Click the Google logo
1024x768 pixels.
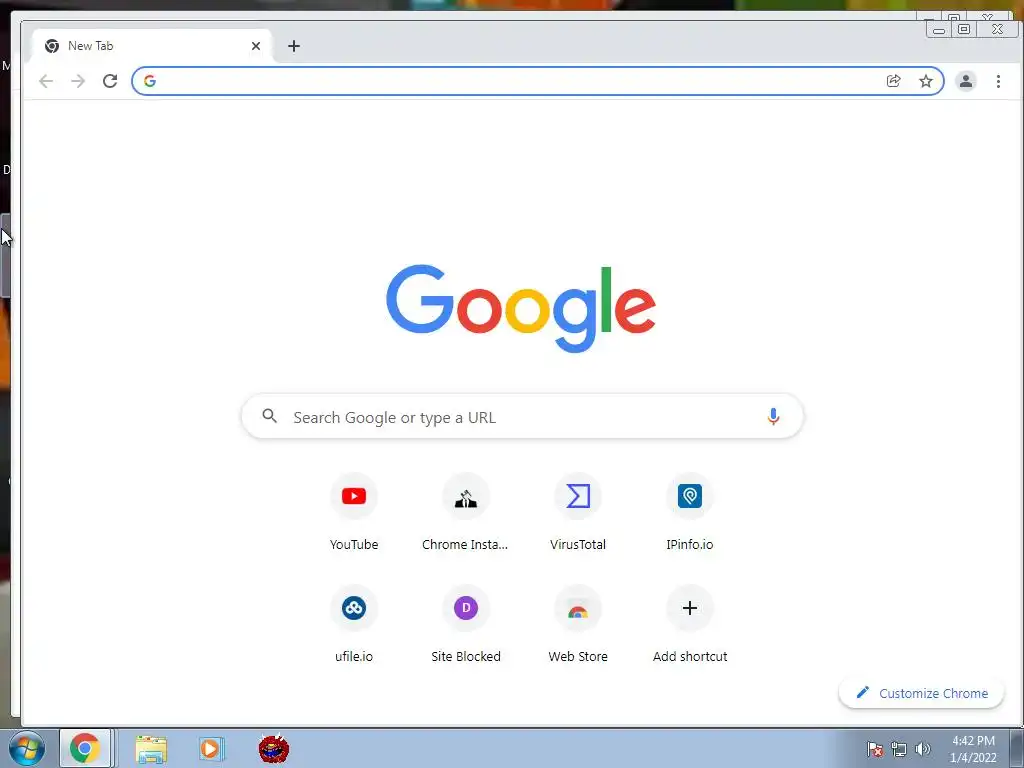520,308
